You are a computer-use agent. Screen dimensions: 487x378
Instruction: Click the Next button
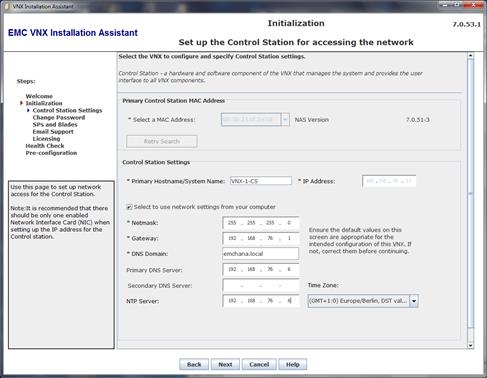[225, 364]
